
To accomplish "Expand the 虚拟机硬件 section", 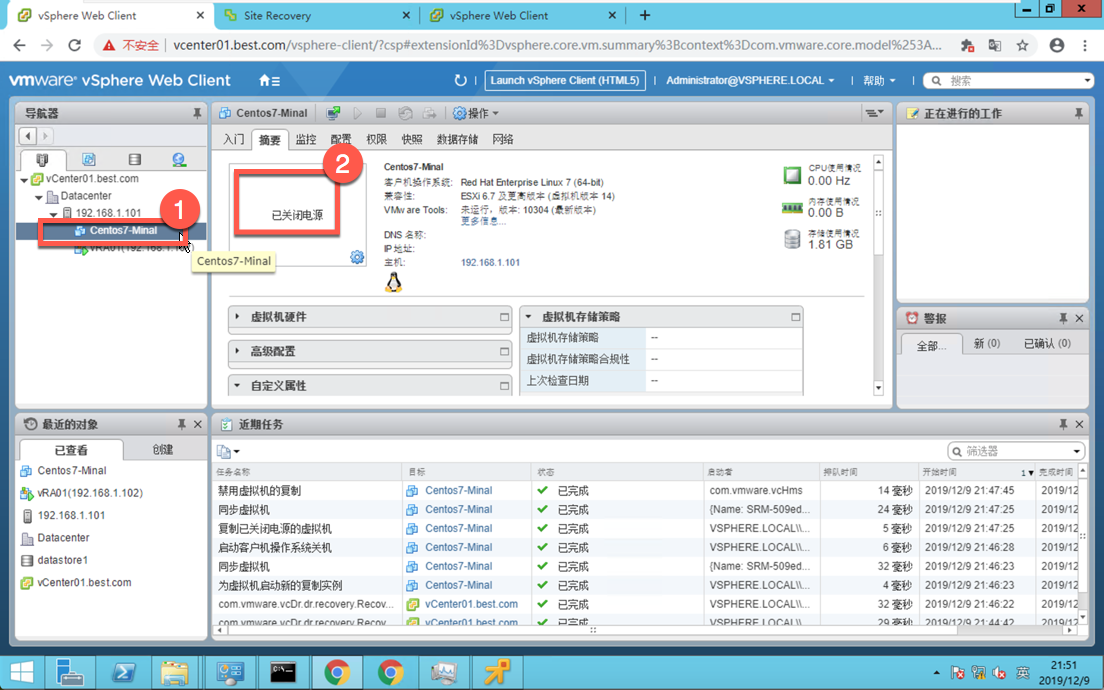I will [237, 317].
